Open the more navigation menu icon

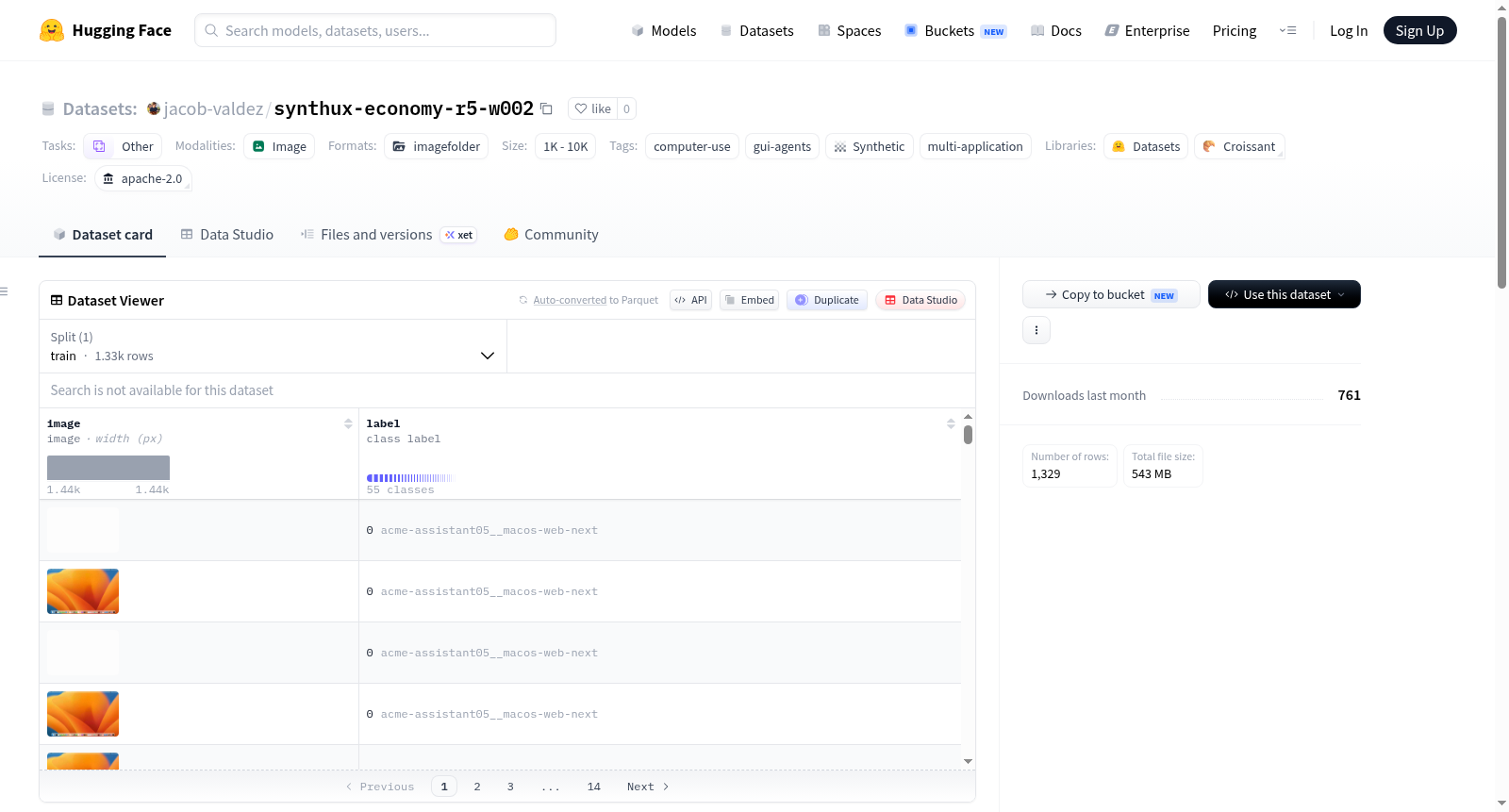click(x=1287, y=30)
